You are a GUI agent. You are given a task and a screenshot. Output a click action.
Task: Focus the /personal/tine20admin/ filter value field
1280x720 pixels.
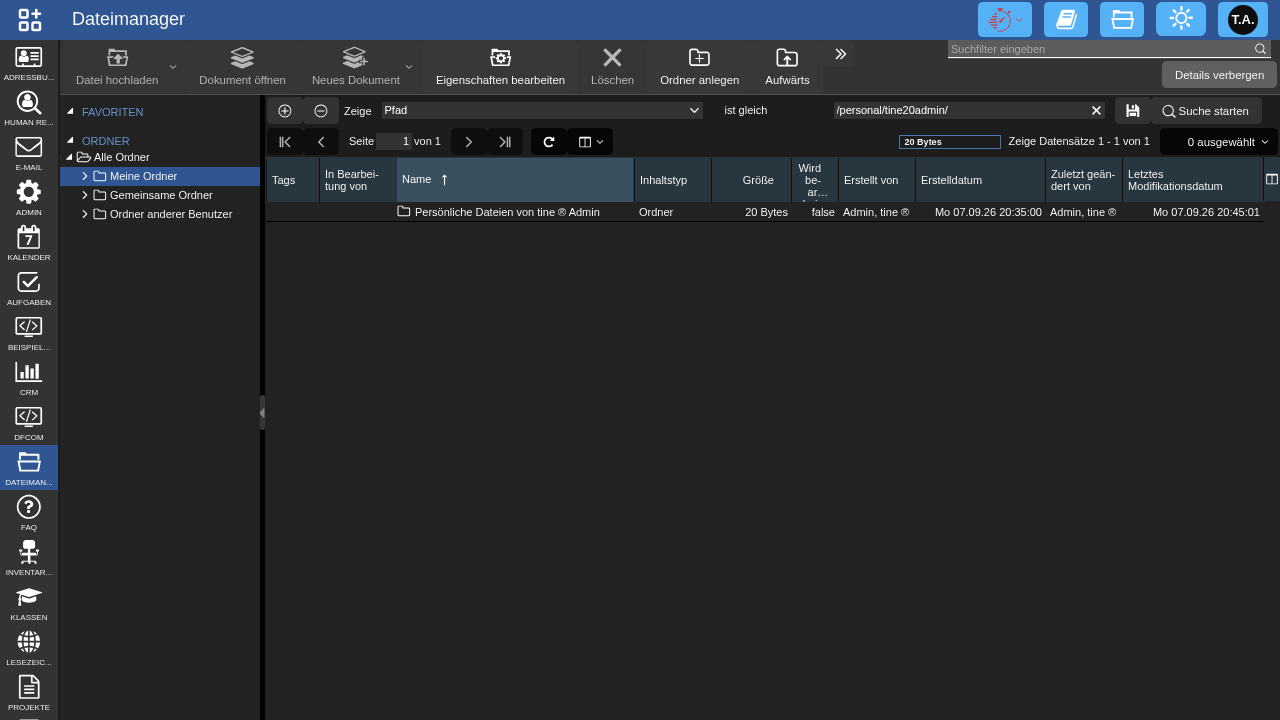(960, 110)
